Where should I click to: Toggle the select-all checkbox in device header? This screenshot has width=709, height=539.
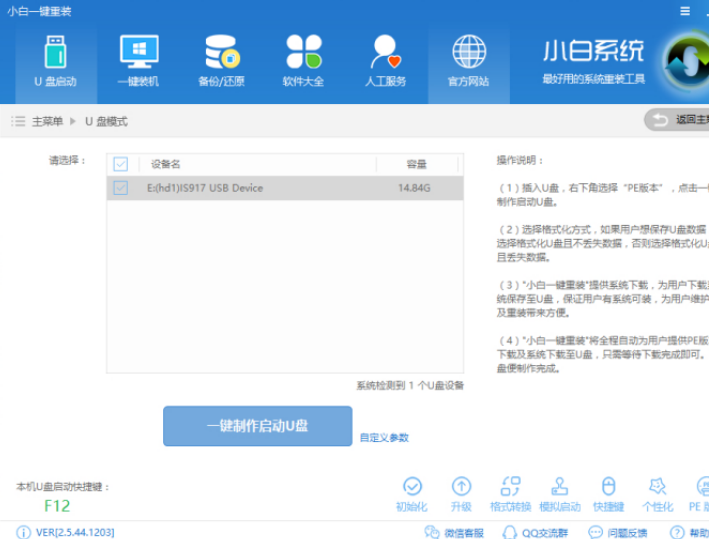[x=121, y=164]
